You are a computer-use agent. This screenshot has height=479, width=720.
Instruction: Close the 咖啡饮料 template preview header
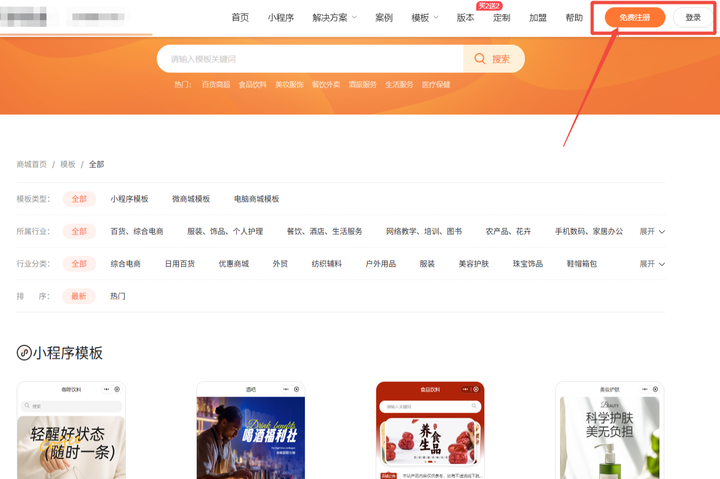tap(117, 389)
